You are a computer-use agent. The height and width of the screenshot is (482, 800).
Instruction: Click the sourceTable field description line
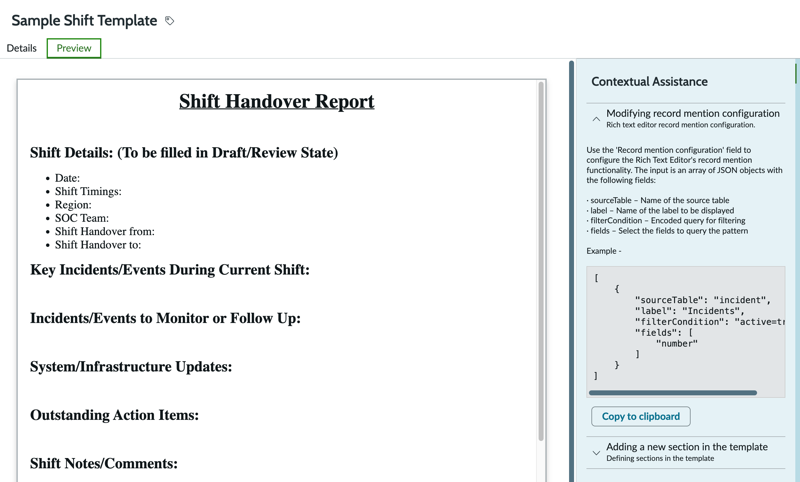pos(658,200)
